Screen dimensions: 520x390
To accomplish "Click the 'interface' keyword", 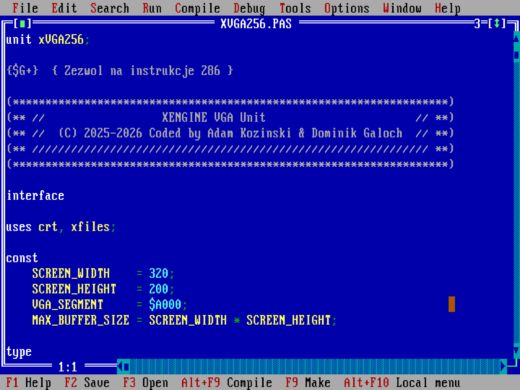I will (35, 195).
